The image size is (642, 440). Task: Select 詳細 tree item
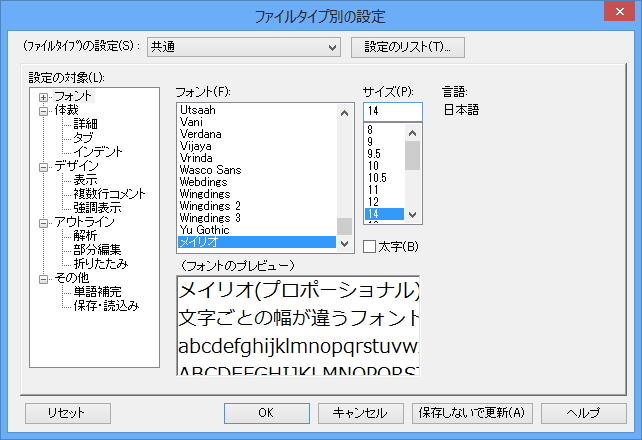point(86,124)
